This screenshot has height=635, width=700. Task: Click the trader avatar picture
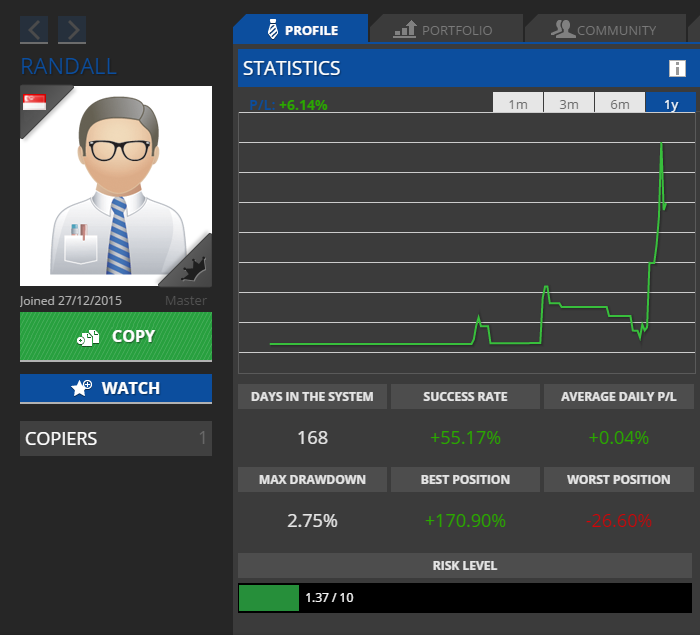116,186
